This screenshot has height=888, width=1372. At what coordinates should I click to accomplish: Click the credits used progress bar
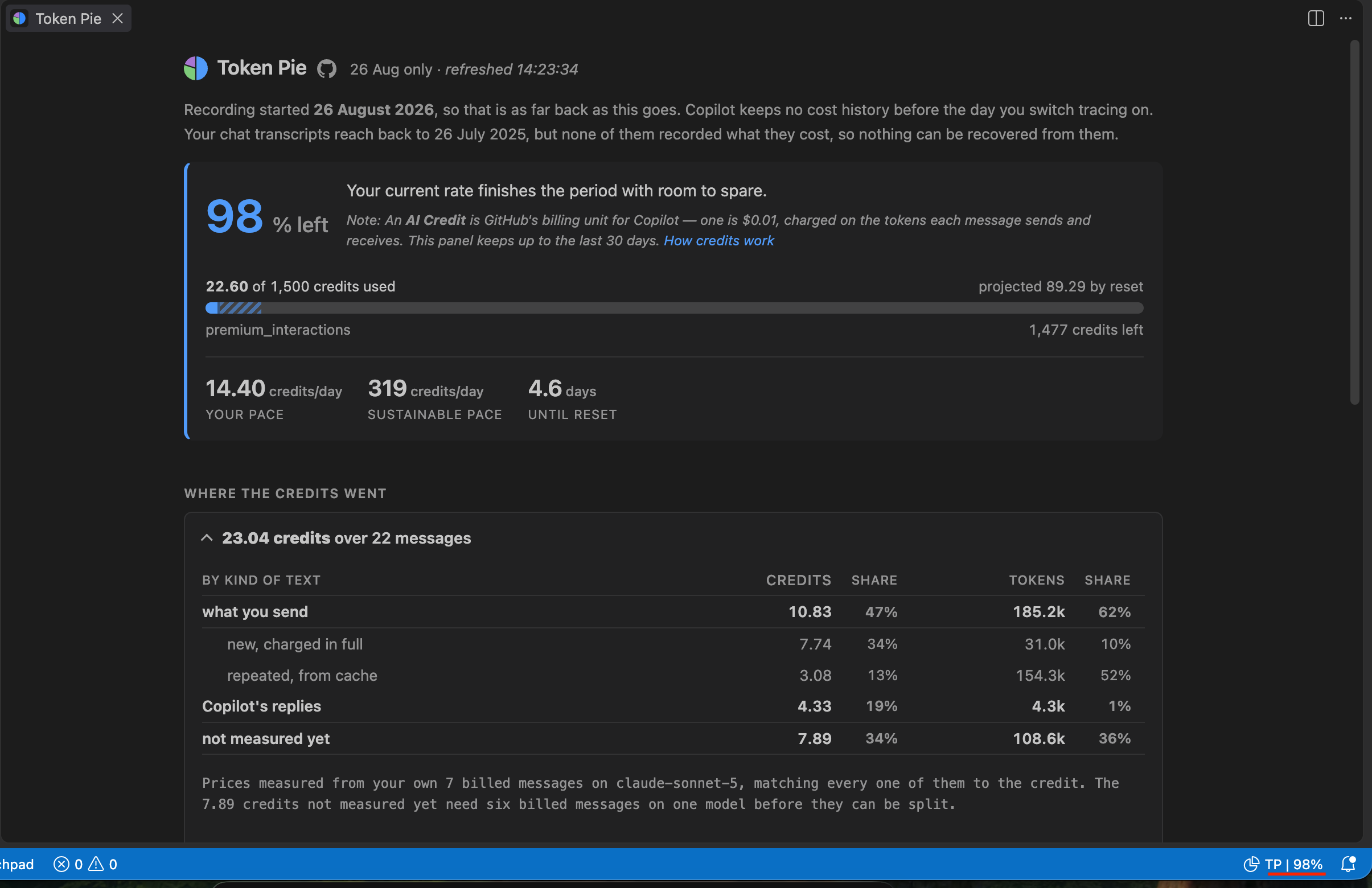[x=675, y=309]
